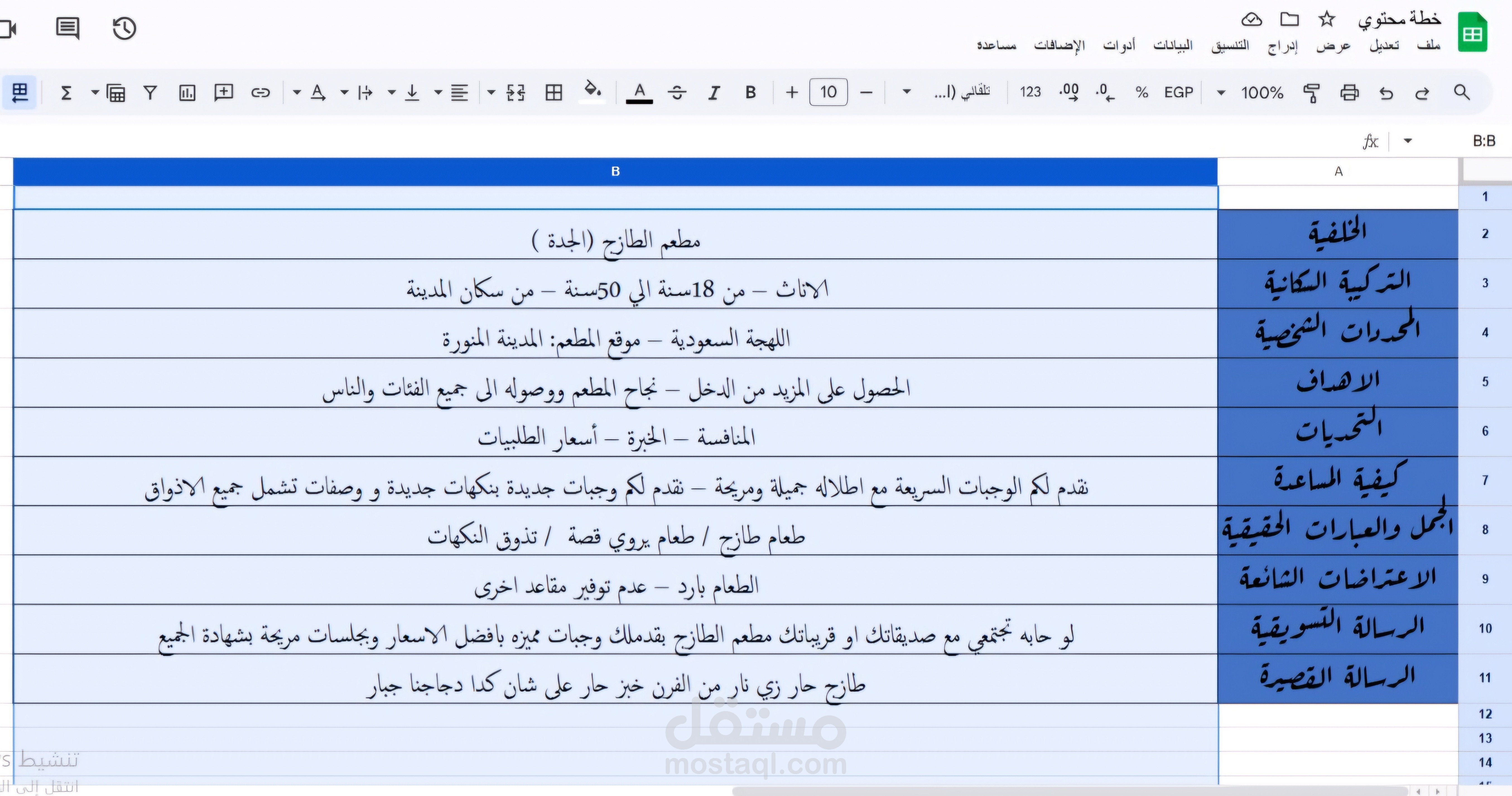1512x796 pixels.
Task: Expand vertical align dropdown arrow
Action: pyautogui.click(x=391, y=92)
